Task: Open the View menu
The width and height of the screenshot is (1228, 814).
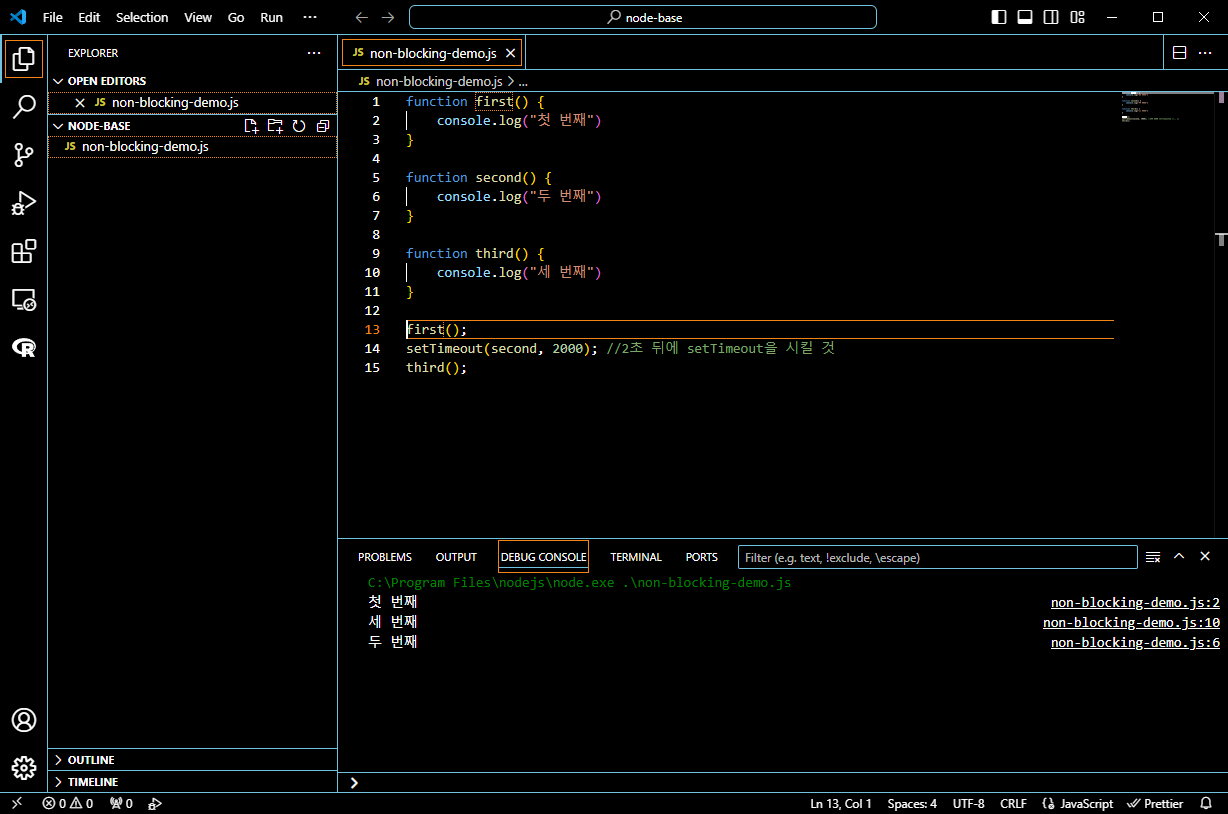Action: click(198, 17)
